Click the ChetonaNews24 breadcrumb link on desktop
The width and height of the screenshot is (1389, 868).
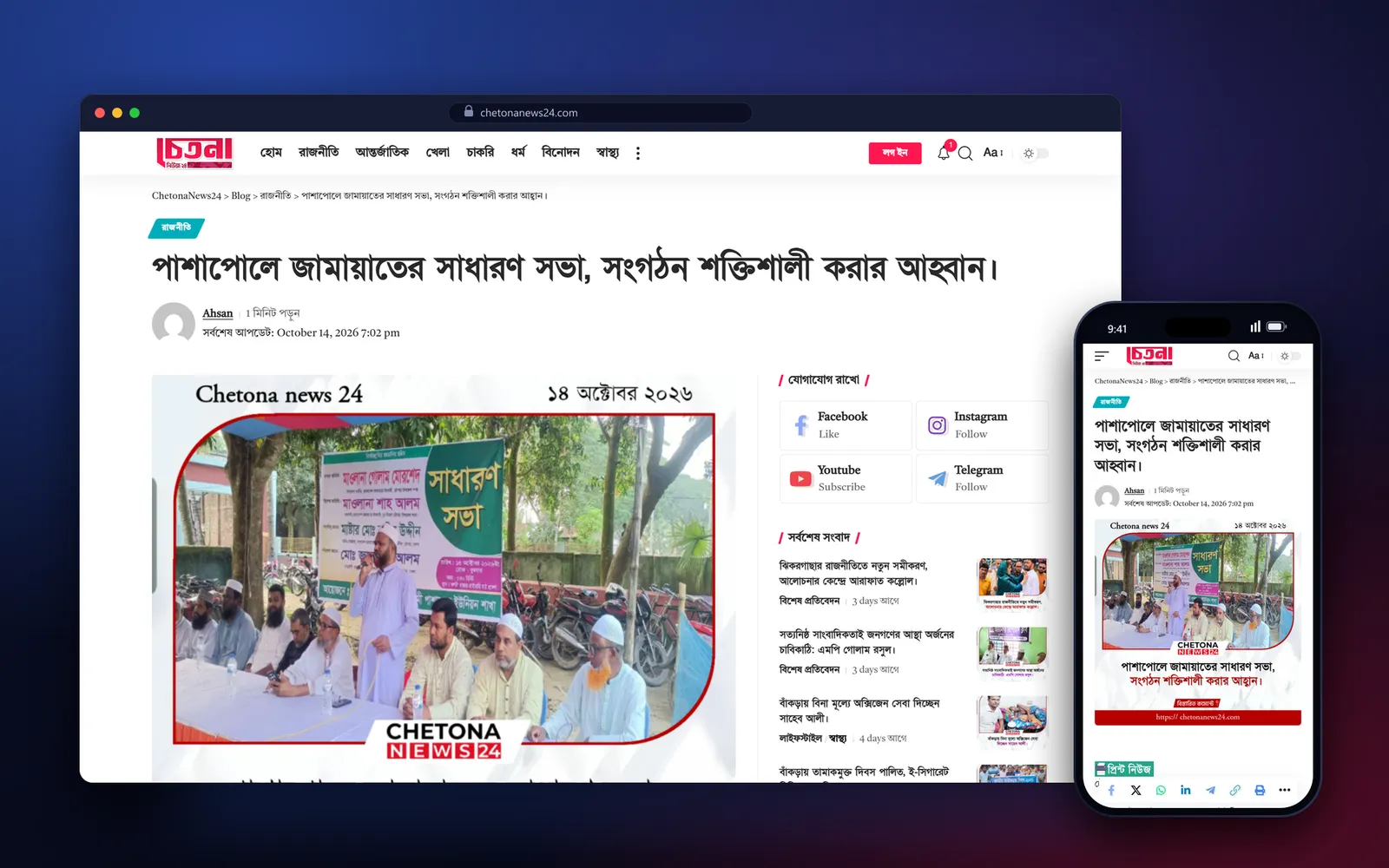tap(187, 196)
